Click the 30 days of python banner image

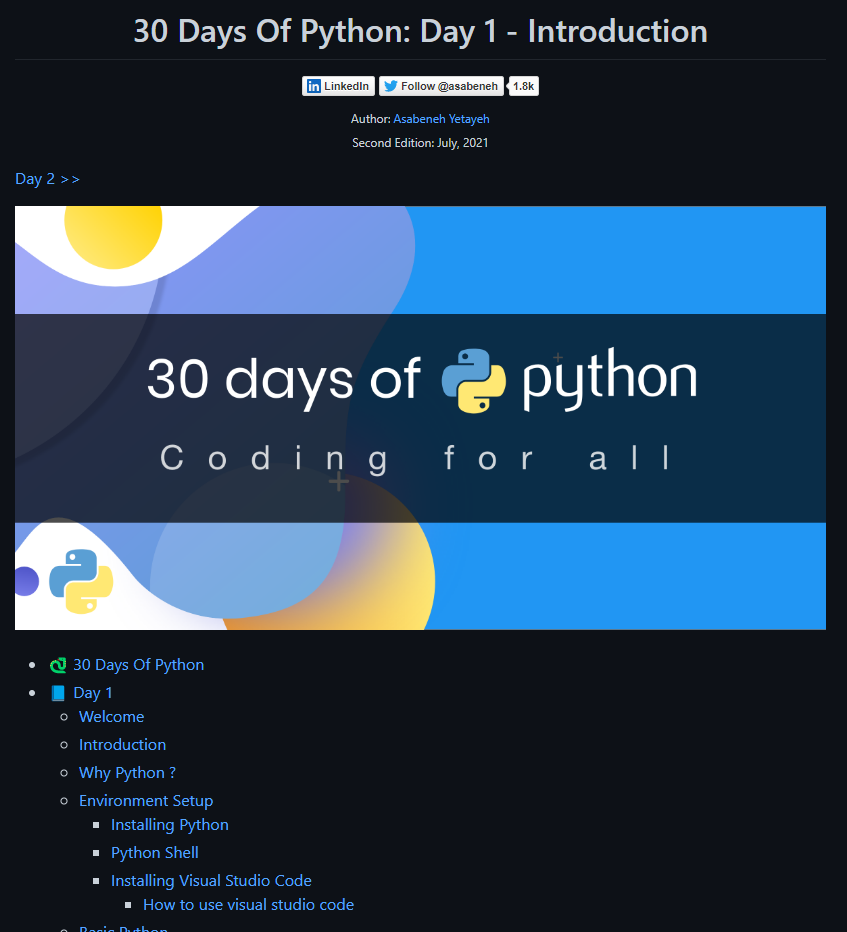pyautogui.click(x=420, y=418)
